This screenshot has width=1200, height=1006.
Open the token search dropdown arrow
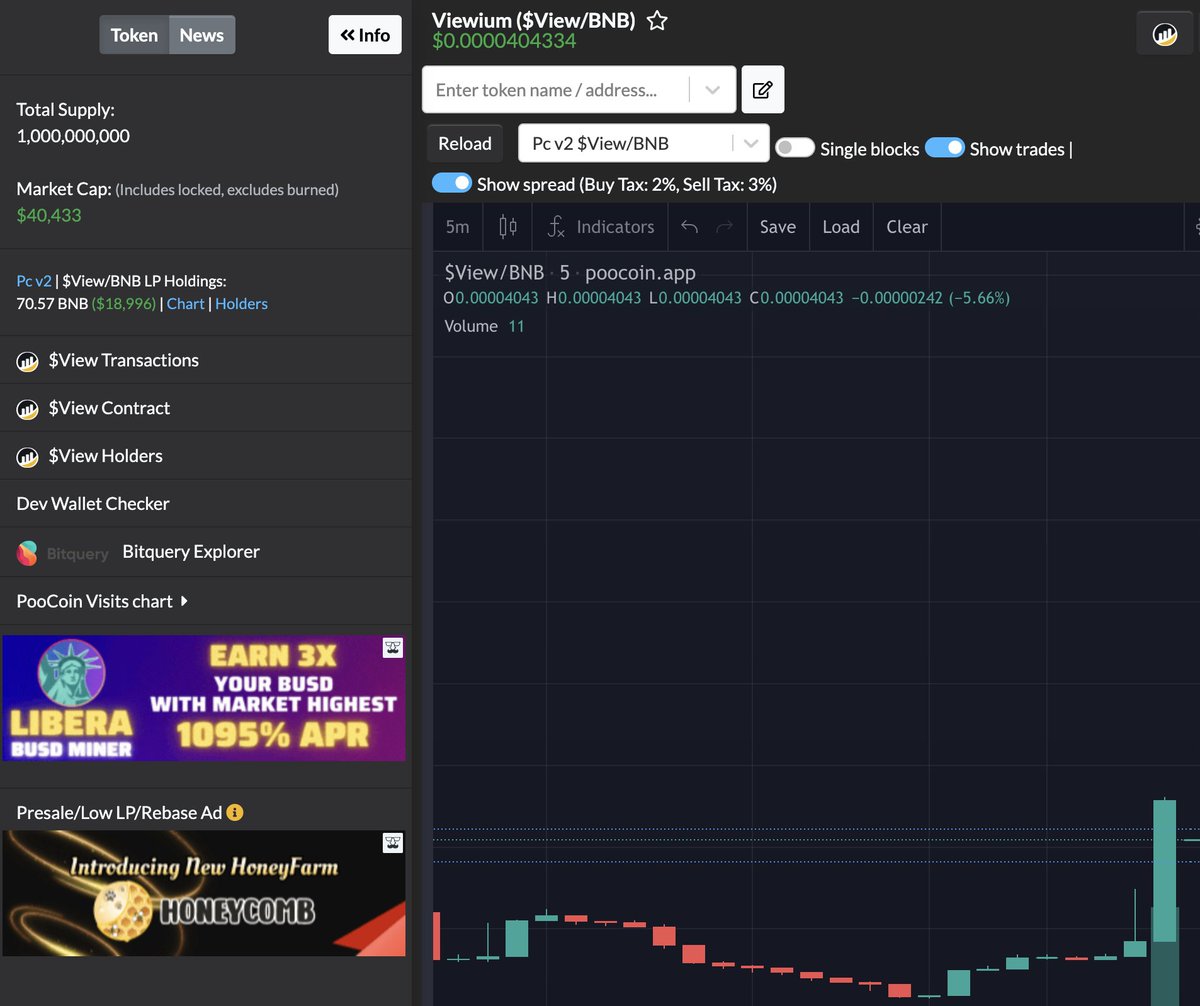[x=712, y=90]
